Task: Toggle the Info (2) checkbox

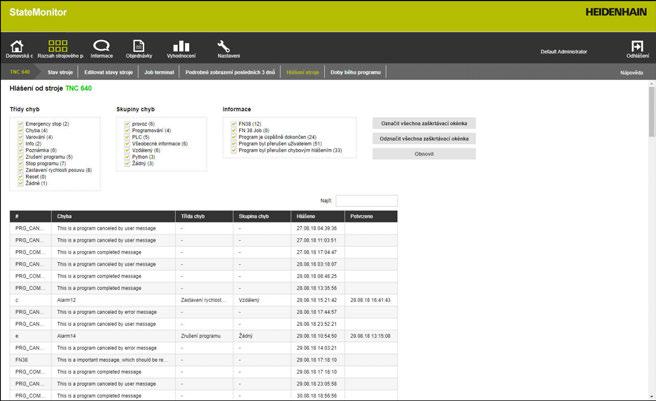Action: coord(20,144)
